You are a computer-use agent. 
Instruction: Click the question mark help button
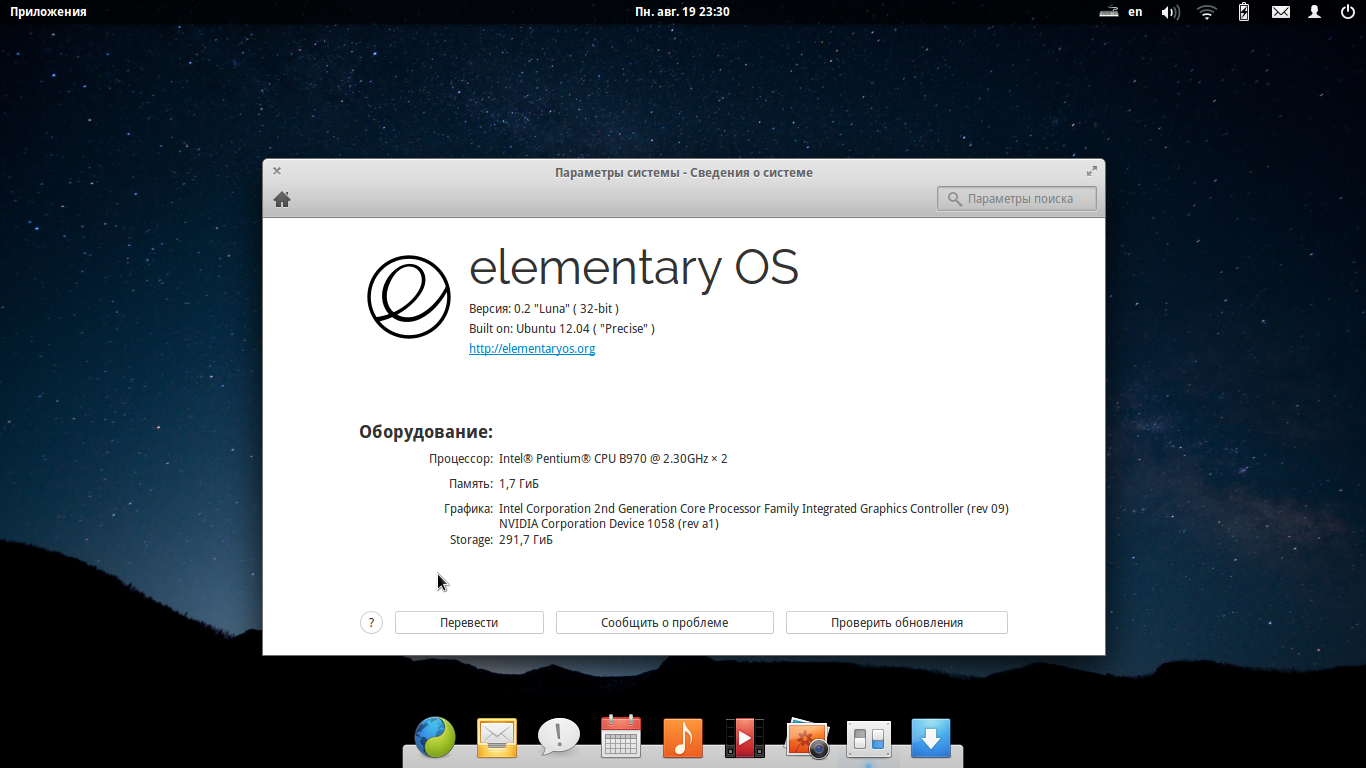[x=371, y=622]
